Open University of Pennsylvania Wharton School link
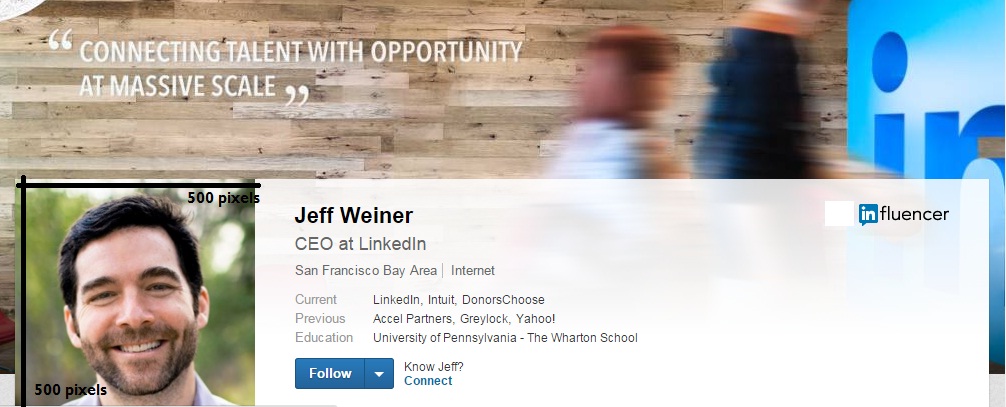The image size is (1006, 407). [x=505, y=338]
